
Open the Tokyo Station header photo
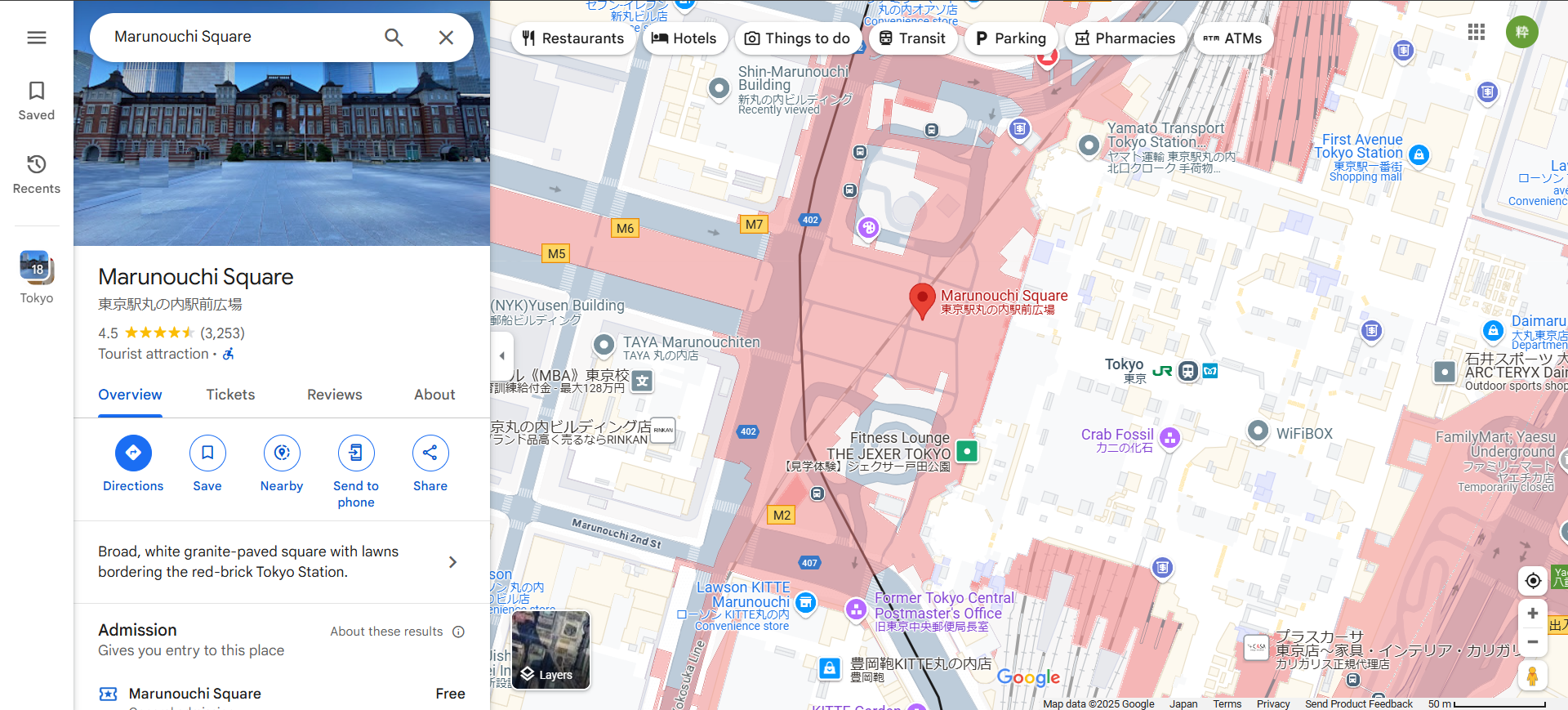(x=282, y=154)
